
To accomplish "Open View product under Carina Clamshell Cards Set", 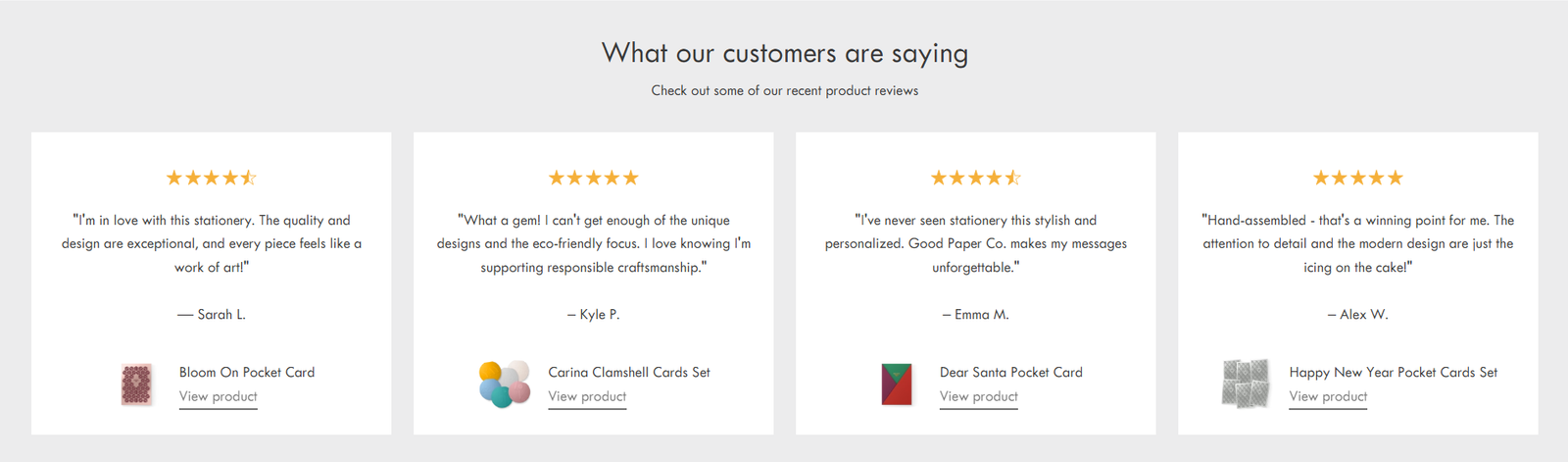I will pyautogui.click(x=587, y=396).
